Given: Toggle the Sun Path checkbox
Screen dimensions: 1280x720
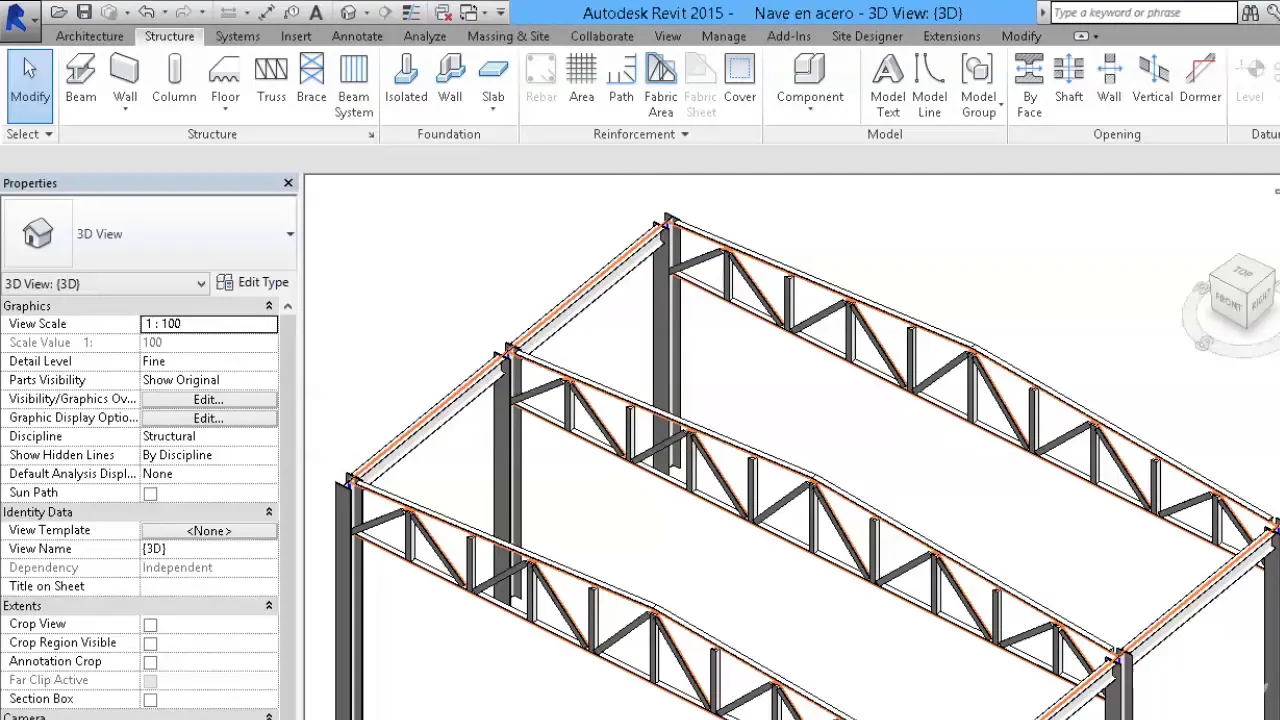Looking at the screenshot, I should [150, 493].
